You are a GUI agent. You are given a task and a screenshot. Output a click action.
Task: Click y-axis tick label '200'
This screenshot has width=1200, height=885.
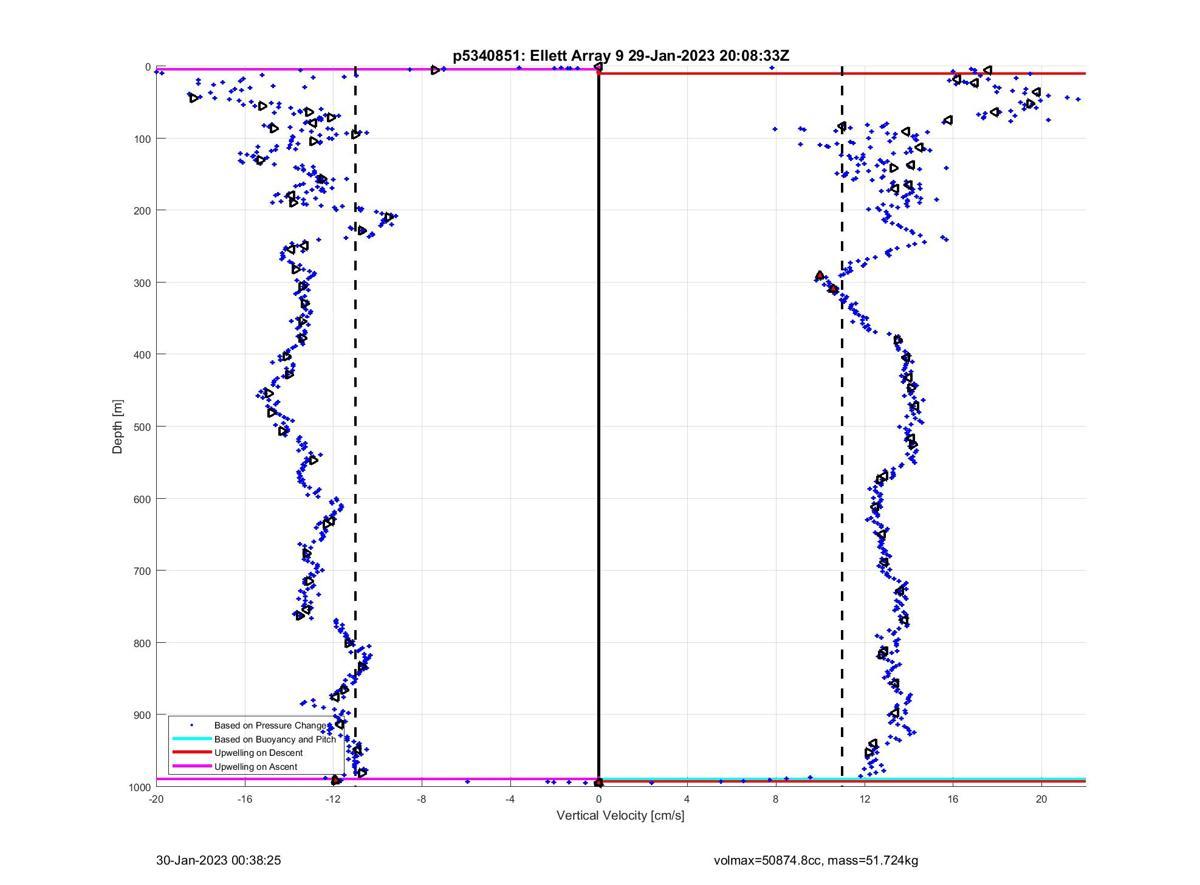142,211
